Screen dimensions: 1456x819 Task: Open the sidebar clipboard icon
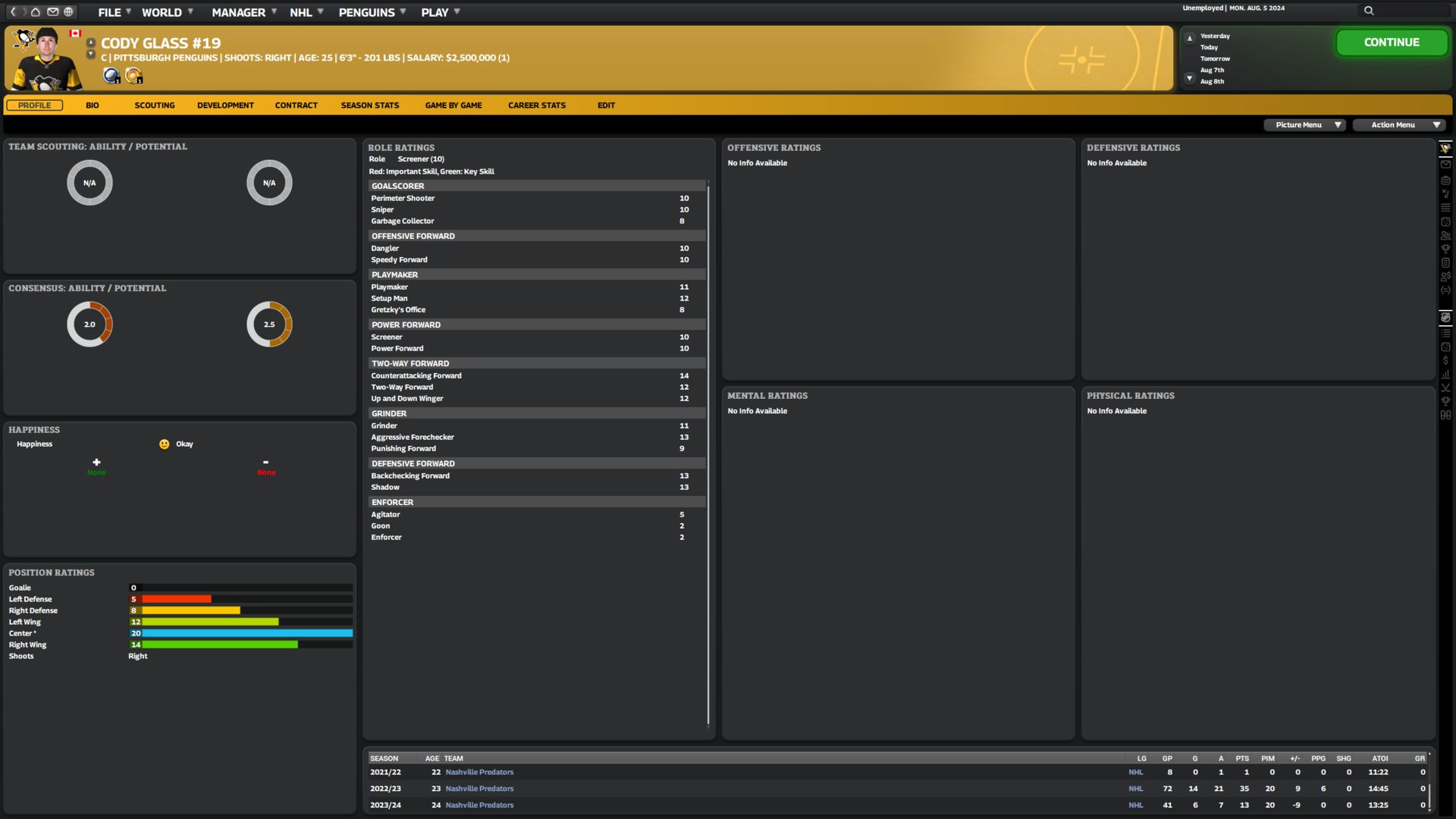pyautogui.click(x=1445, y=180)
